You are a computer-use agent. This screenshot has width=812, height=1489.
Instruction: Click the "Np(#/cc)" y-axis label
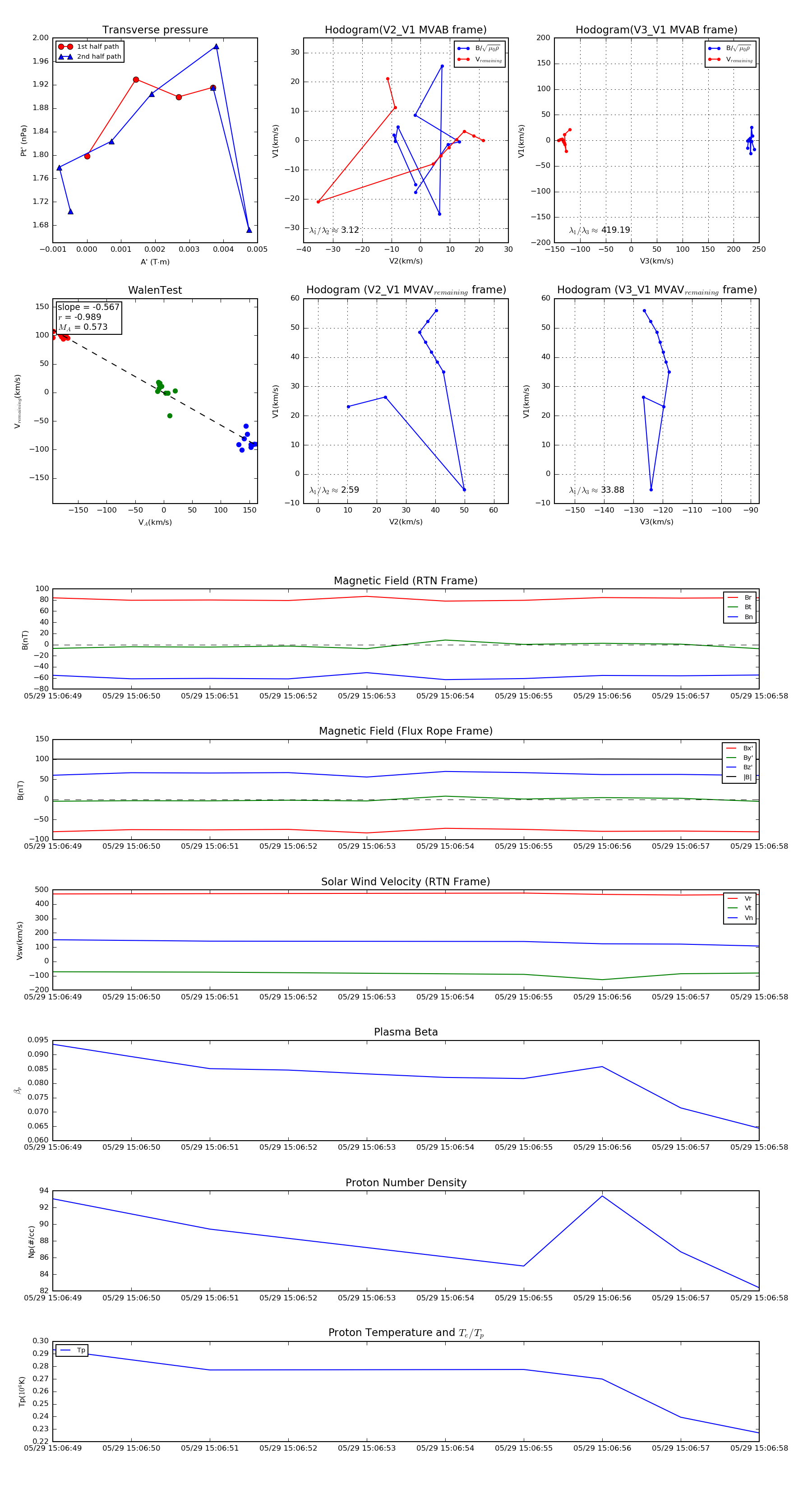point(32,1242)
